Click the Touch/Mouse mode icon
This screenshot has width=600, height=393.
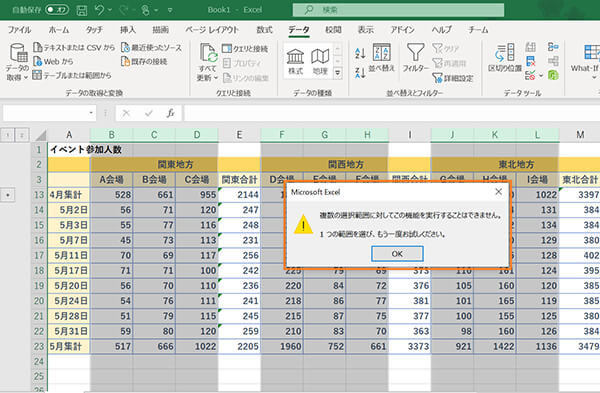tap(145, 10)
